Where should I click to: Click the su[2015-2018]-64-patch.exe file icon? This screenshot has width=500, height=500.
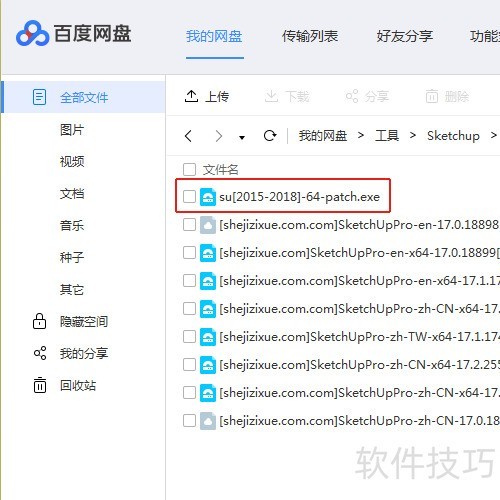[208, 197]
